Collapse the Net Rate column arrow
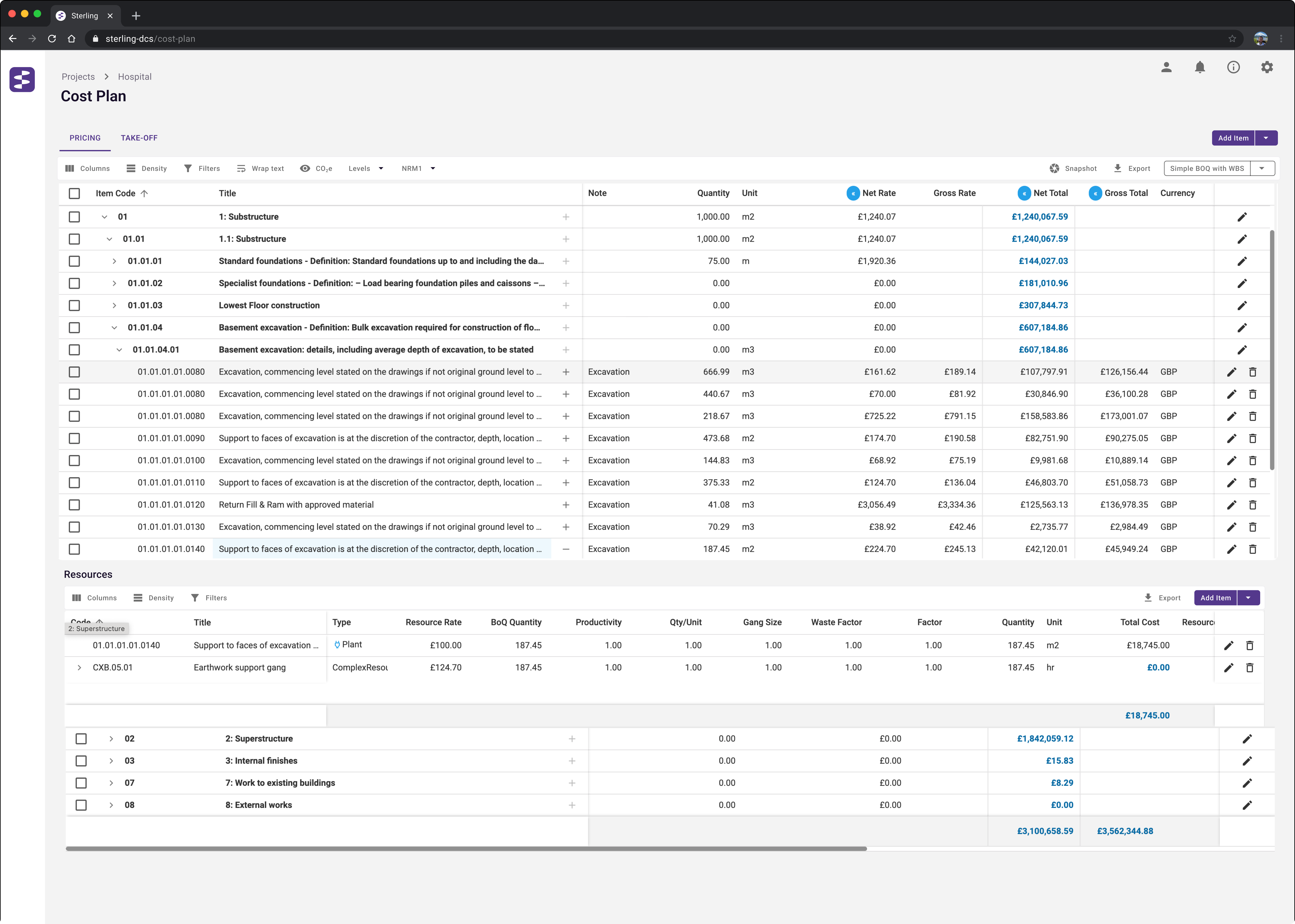 click(853, 193)
